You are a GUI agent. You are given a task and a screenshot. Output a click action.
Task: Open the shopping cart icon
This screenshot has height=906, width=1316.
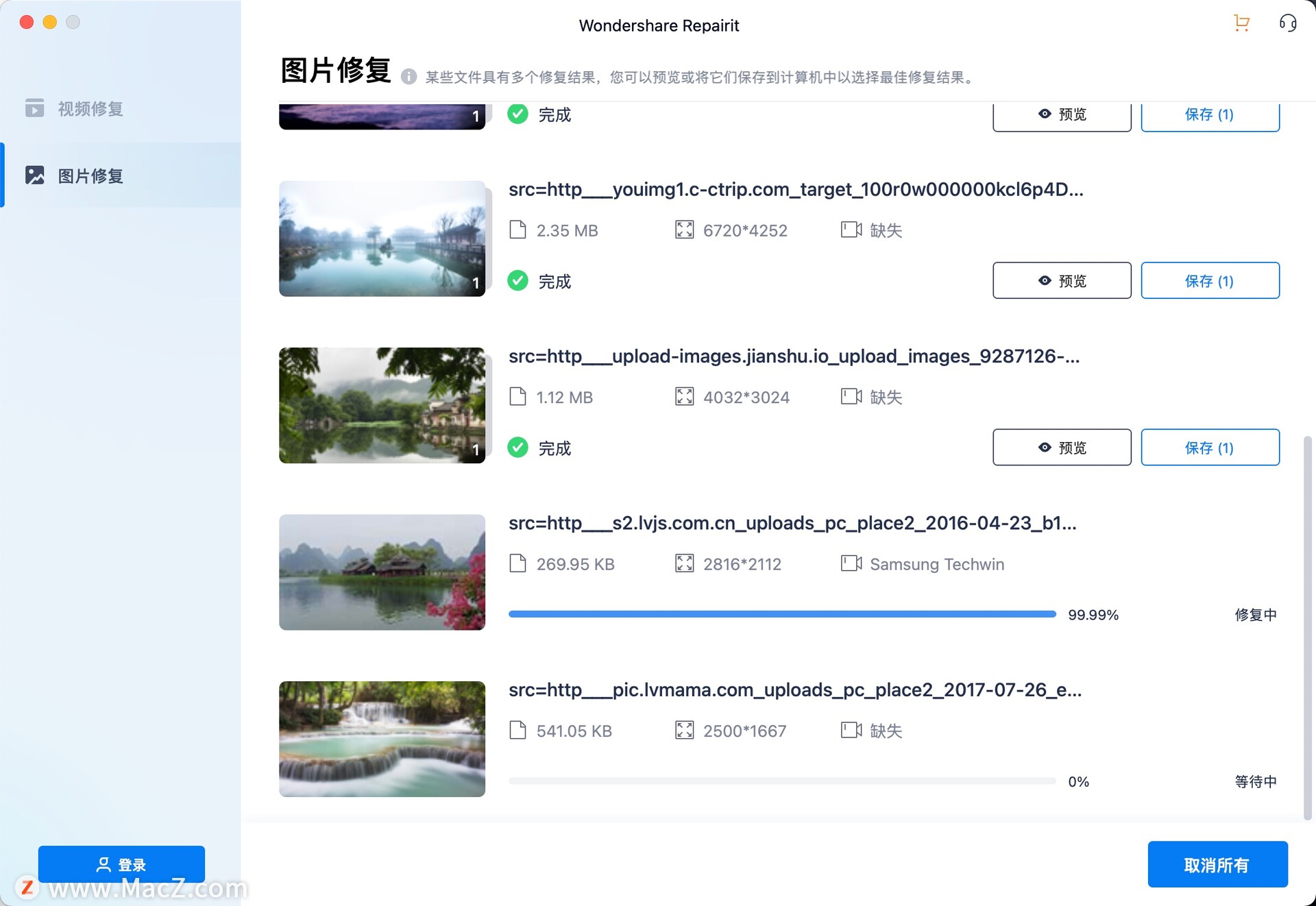point(1241,23)
